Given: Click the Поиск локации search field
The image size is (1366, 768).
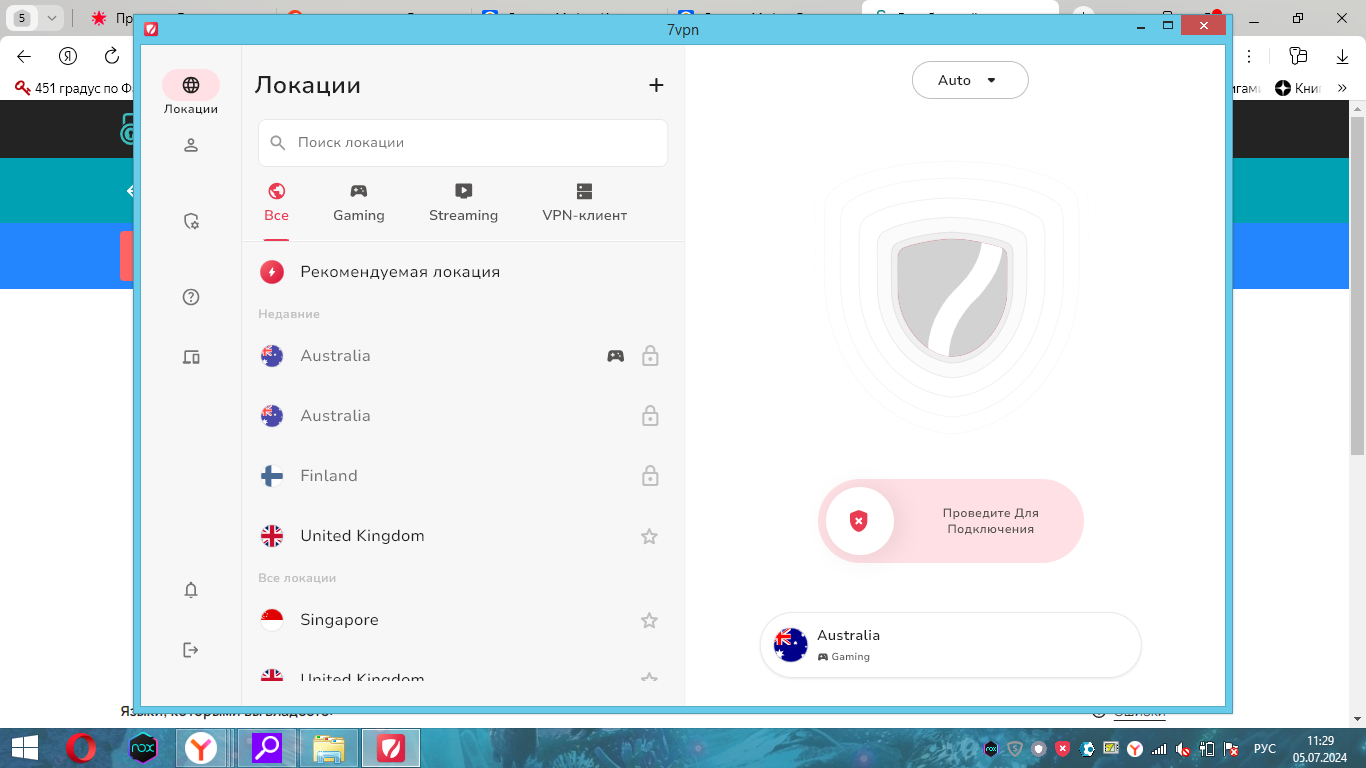Looking at the screenshot, I should point(463,143).
